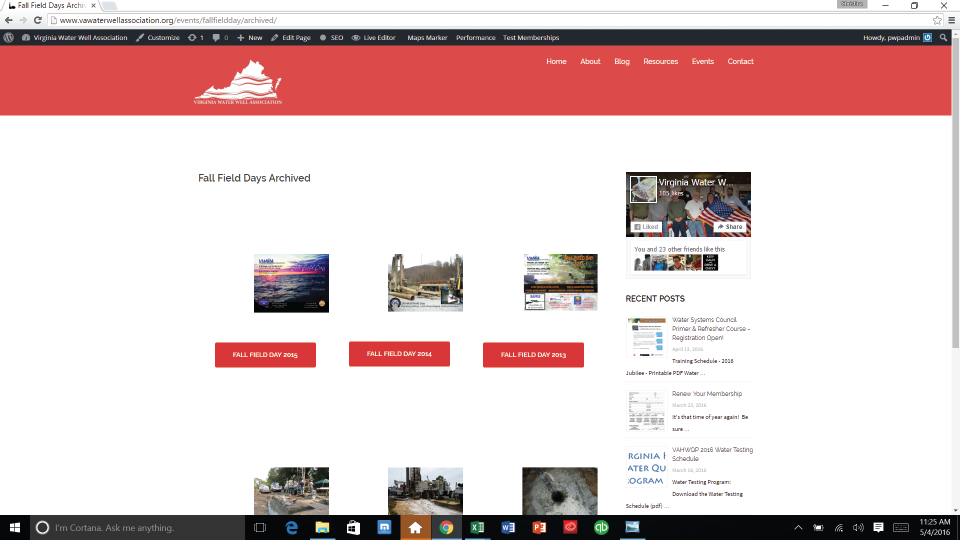
Task: Open the sunset Fall Field Day 2015 thumbnail
Action: [x=291, y=283]
